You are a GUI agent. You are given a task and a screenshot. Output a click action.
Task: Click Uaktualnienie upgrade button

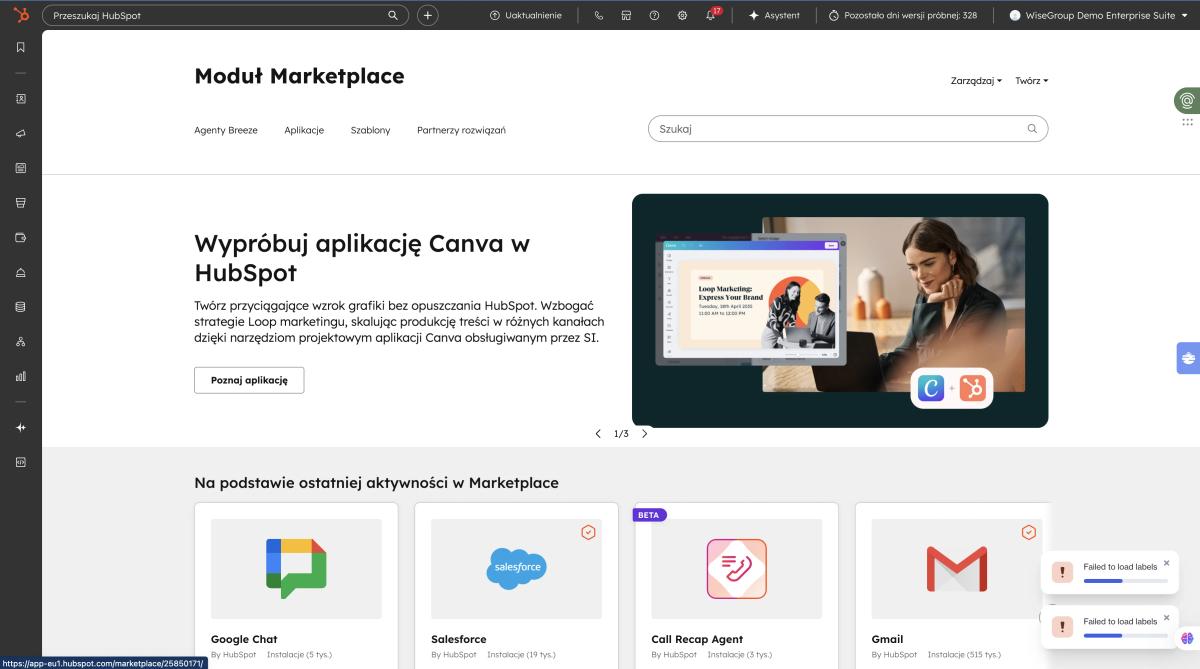(526, 15)
